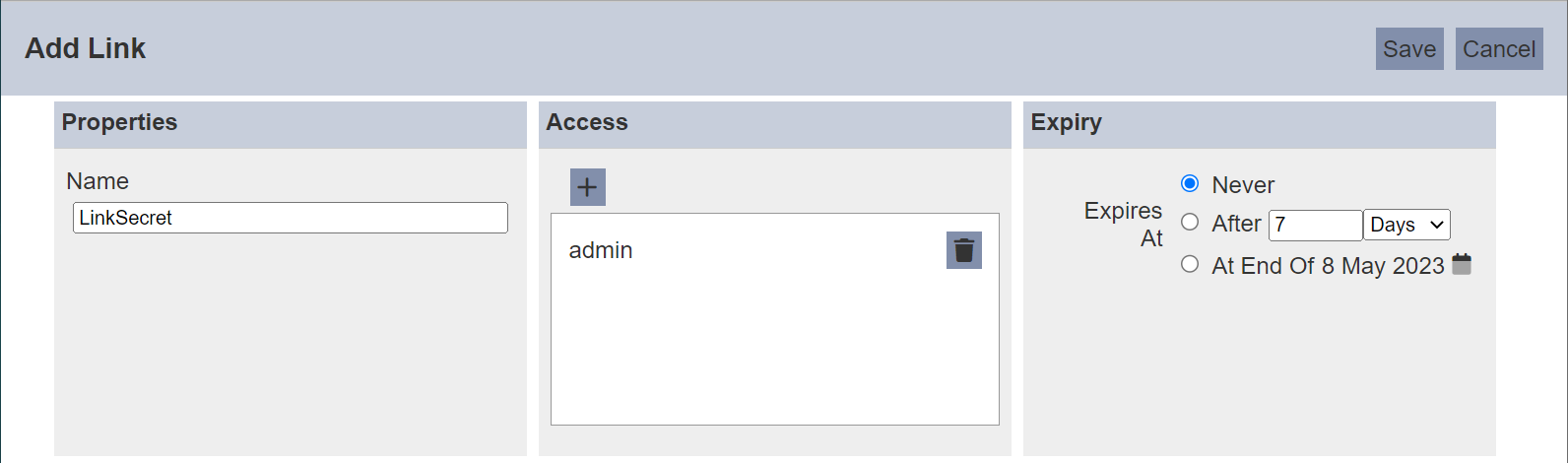
Task: Click the Access panel header
Action: (x=775, y=123)
